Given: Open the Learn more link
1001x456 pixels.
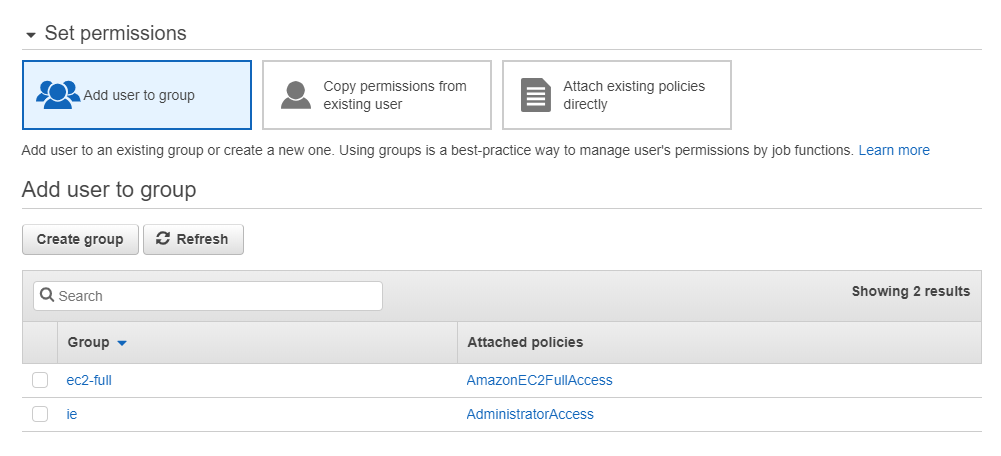Looking at the screenshot, I should pyautogui.click(x=894, y=150).
